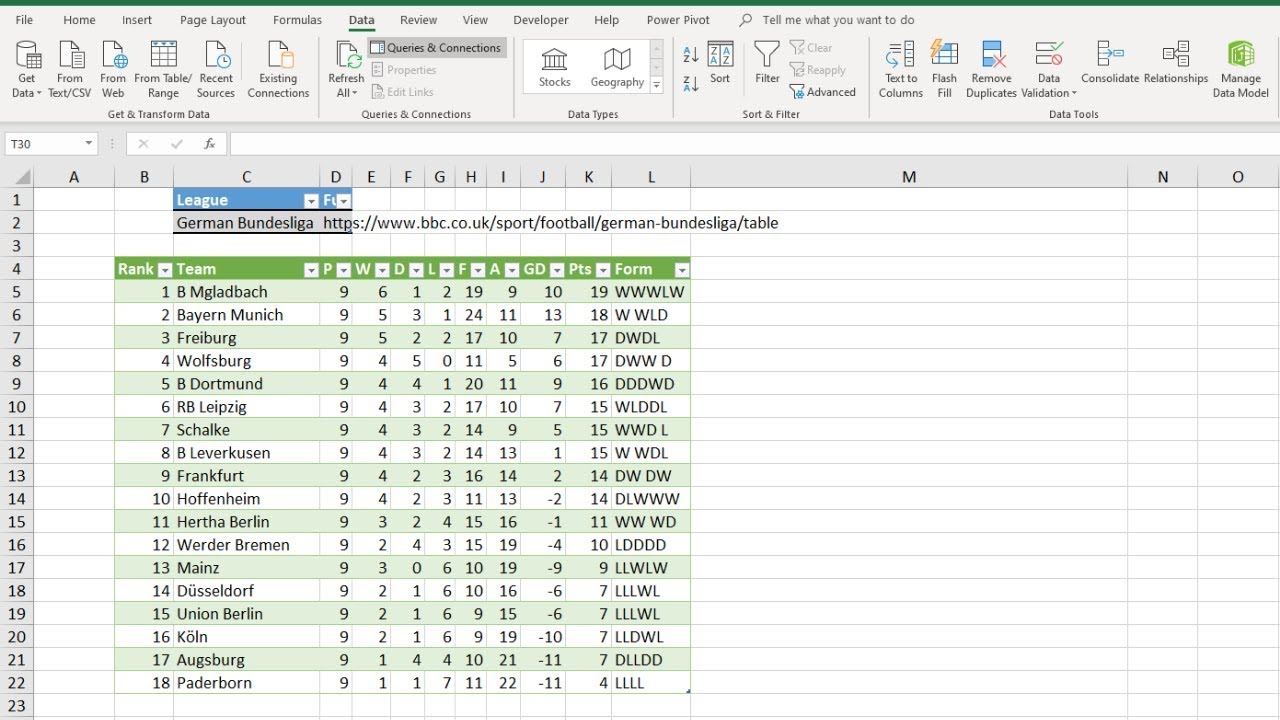The image size is (1280, 720).
Task: Switch to the Page Layout tab
Action: [x=213, y=20]
